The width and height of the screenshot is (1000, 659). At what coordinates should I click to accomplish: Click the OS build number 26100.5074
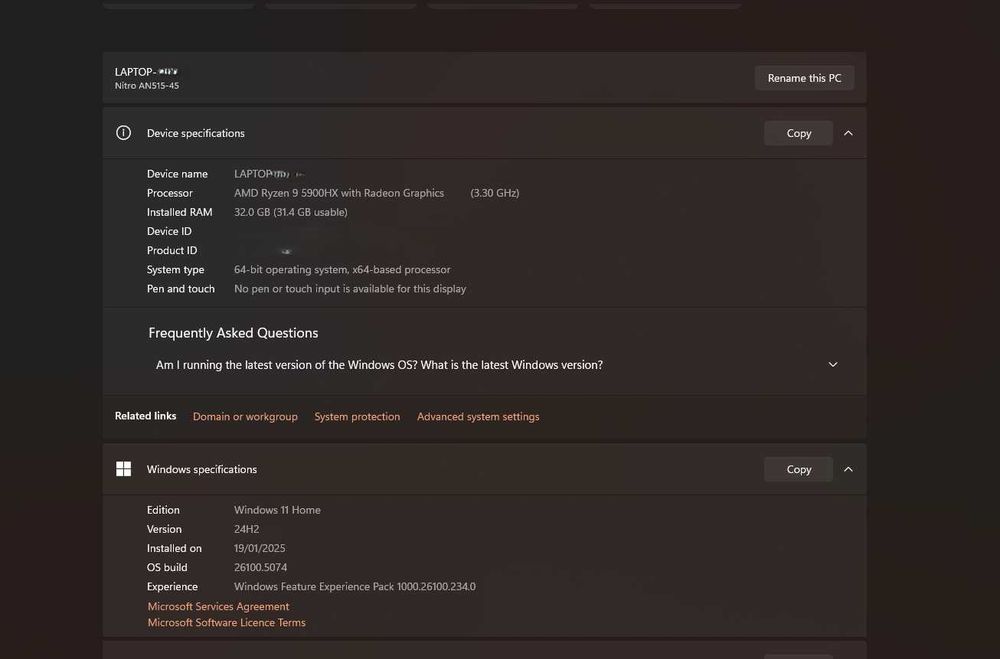(261, 567)
